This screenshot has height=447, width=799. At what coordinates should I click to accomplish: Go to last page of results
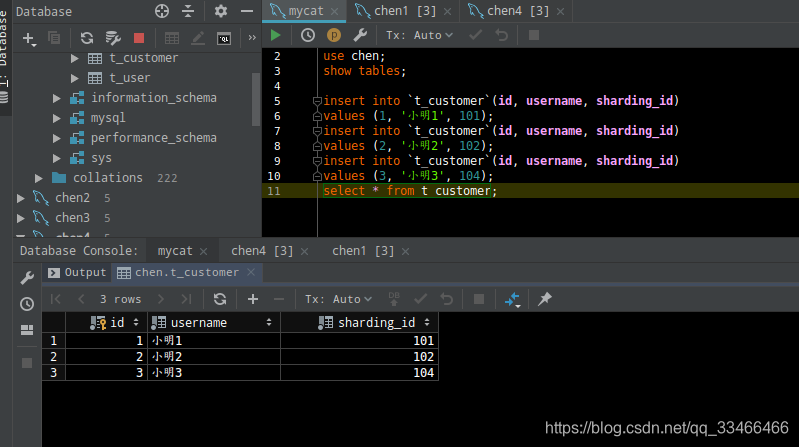pyautogui.click(x=186, y=299)
